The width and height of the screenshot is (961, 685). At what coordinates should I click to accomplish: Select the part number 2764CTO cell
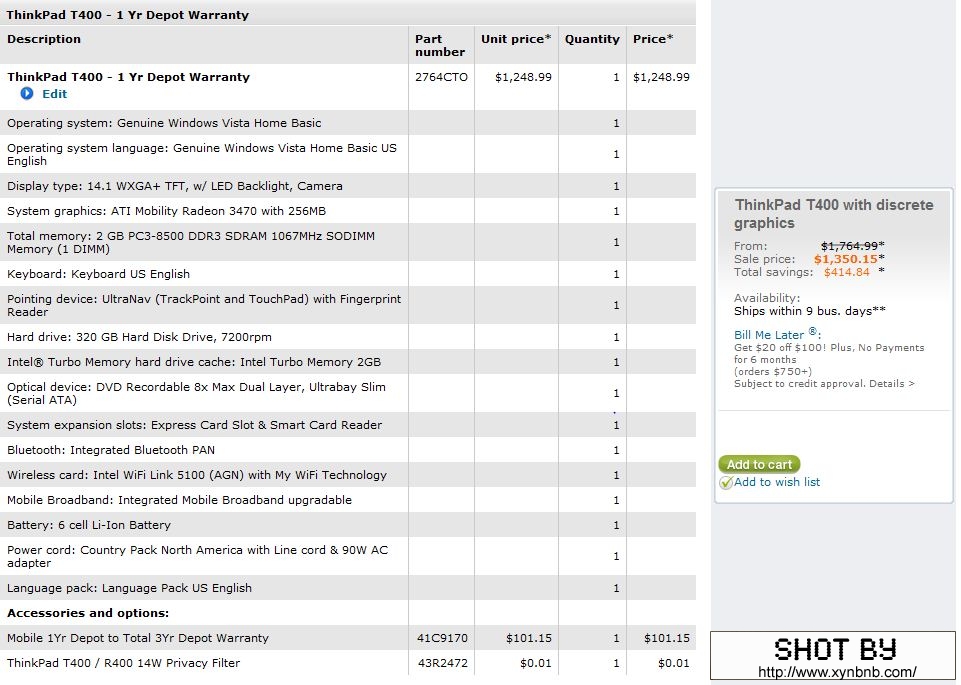pos(441,77)
